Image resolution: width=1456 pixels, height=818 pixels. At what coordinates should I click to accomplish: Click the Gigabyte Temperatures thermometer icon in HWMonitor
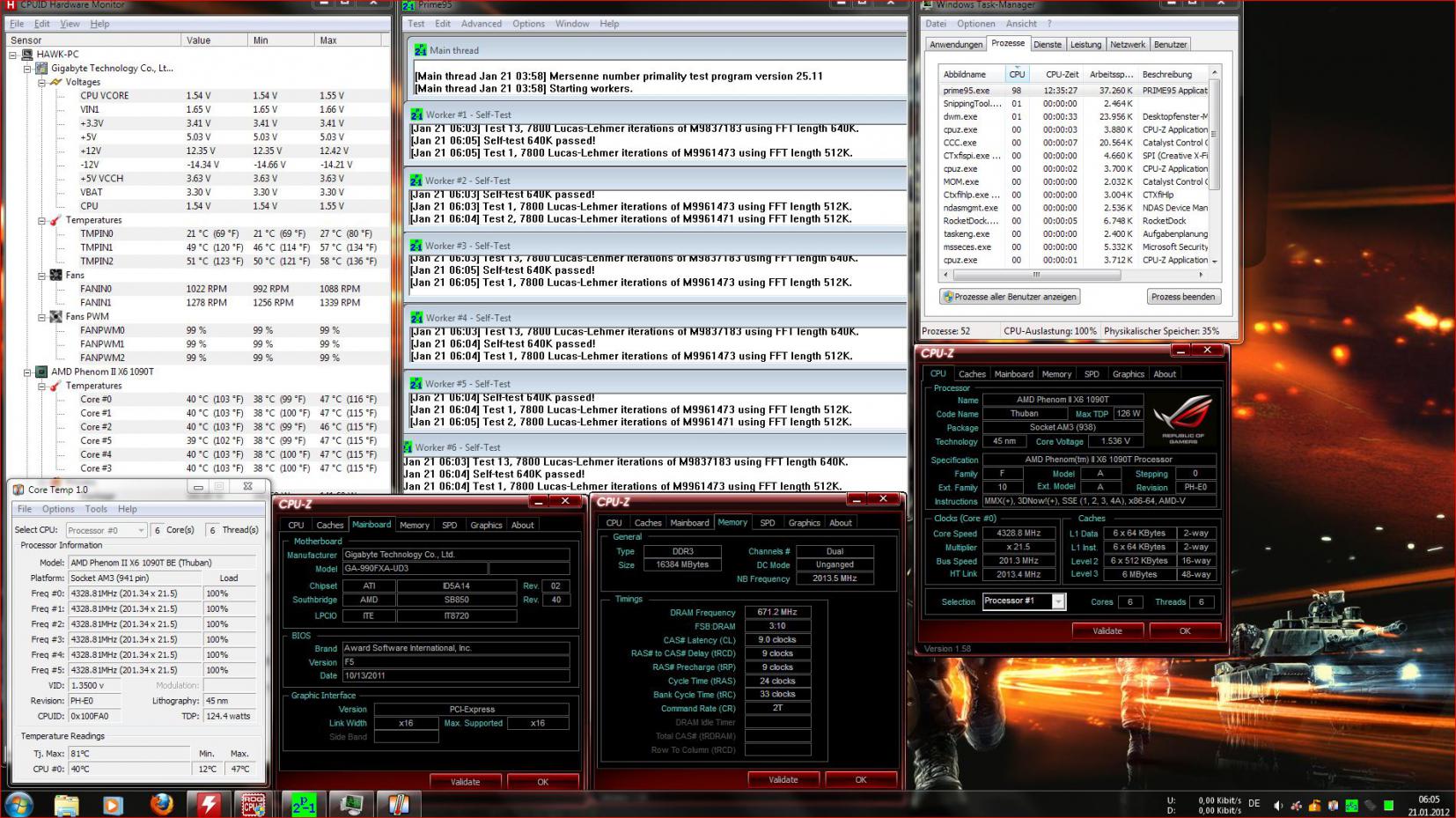(x=55, y=220)
